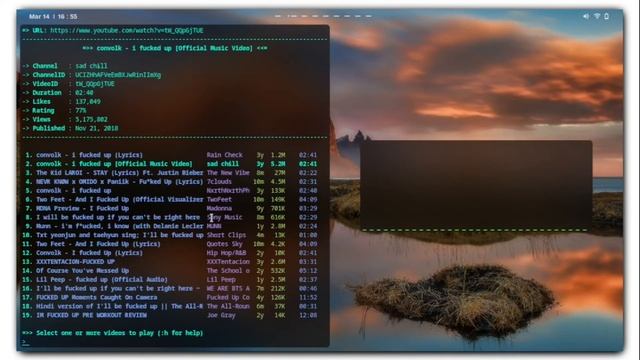This screenshot has width=640, height=360.
Task: Click the Published date Nov 21, 2018
Action: click(x=97, y=128)
